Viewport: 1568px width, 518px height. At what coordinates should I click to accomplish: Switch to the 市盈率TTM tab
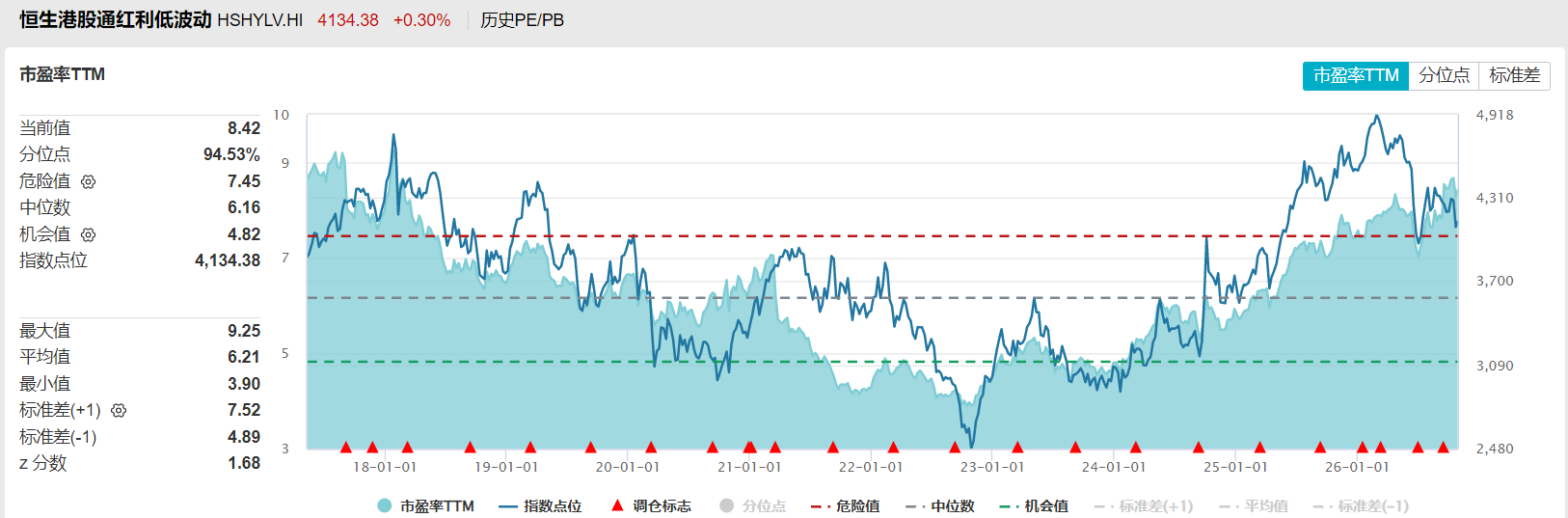coord(1356,75)
